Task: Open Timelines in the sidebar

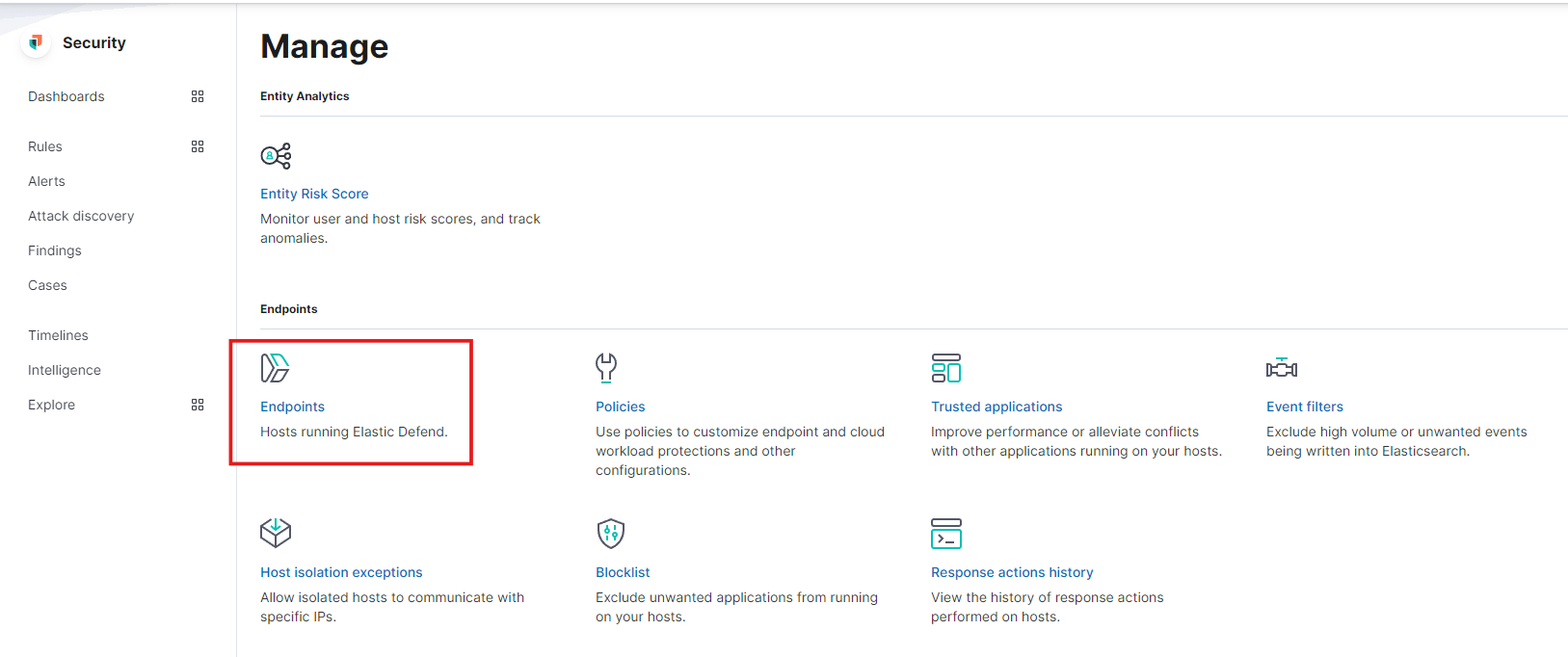Action: tap(58, 335)
